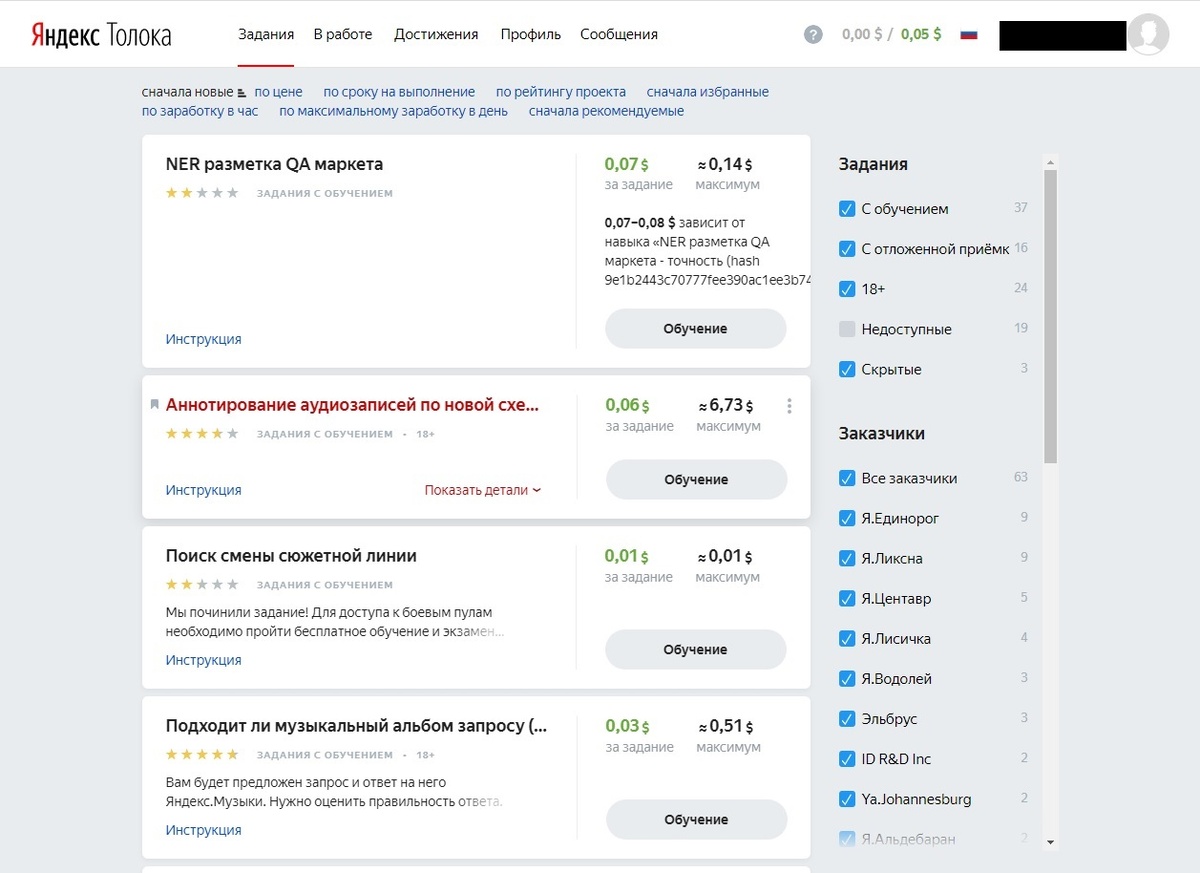The height and width of the screenshot is (873, 1200).
Task: Click the Russian flag language icon
Action: (968, 34)
